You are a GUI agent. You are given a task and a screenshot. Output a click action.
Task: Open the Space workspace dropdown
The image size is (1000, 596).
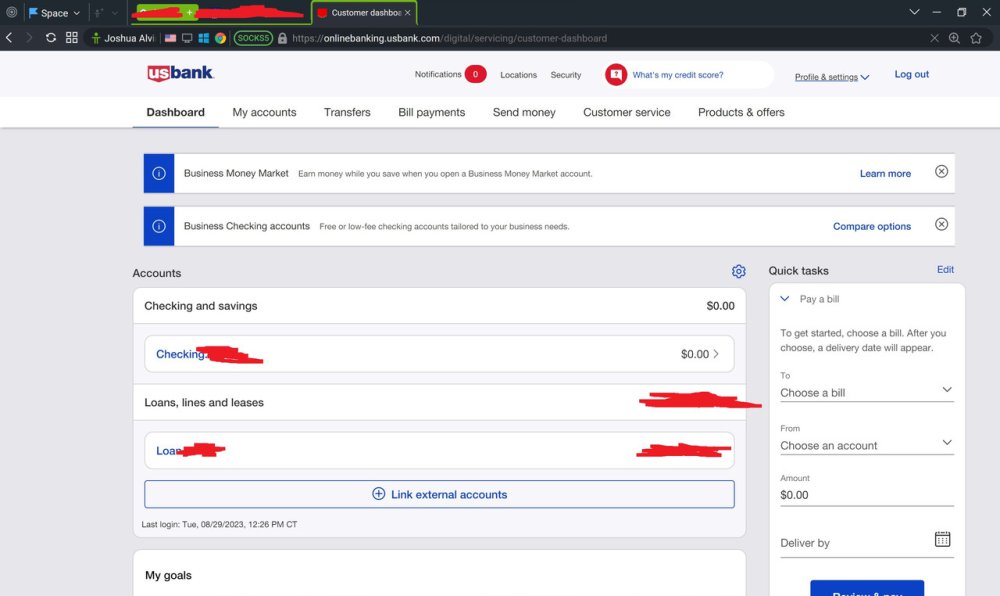click(x=55, y=13)
